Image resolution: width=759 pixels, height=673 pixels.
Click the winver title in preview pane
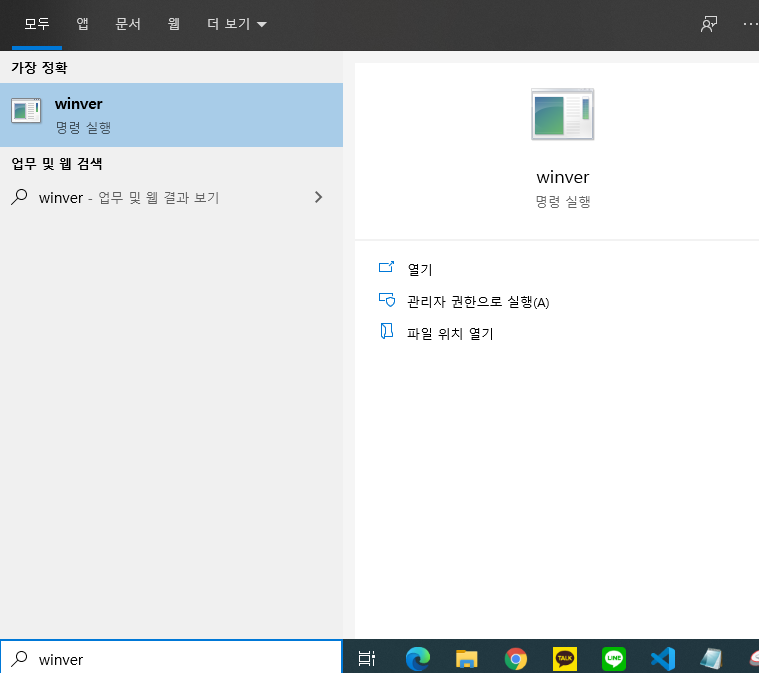[x=562, y=177]
